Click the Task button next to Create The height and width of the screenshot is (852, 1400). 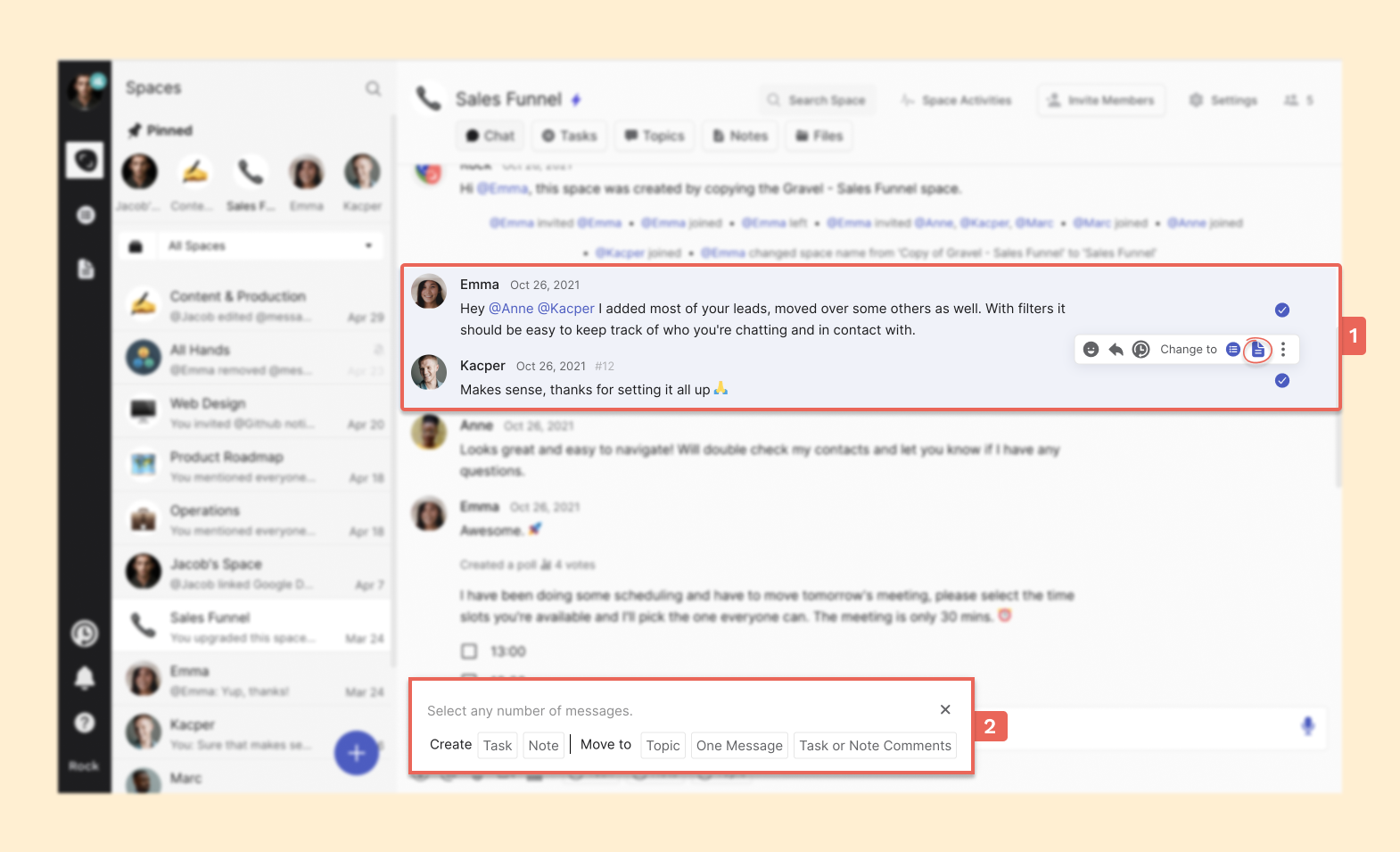[x=498, y=746]
